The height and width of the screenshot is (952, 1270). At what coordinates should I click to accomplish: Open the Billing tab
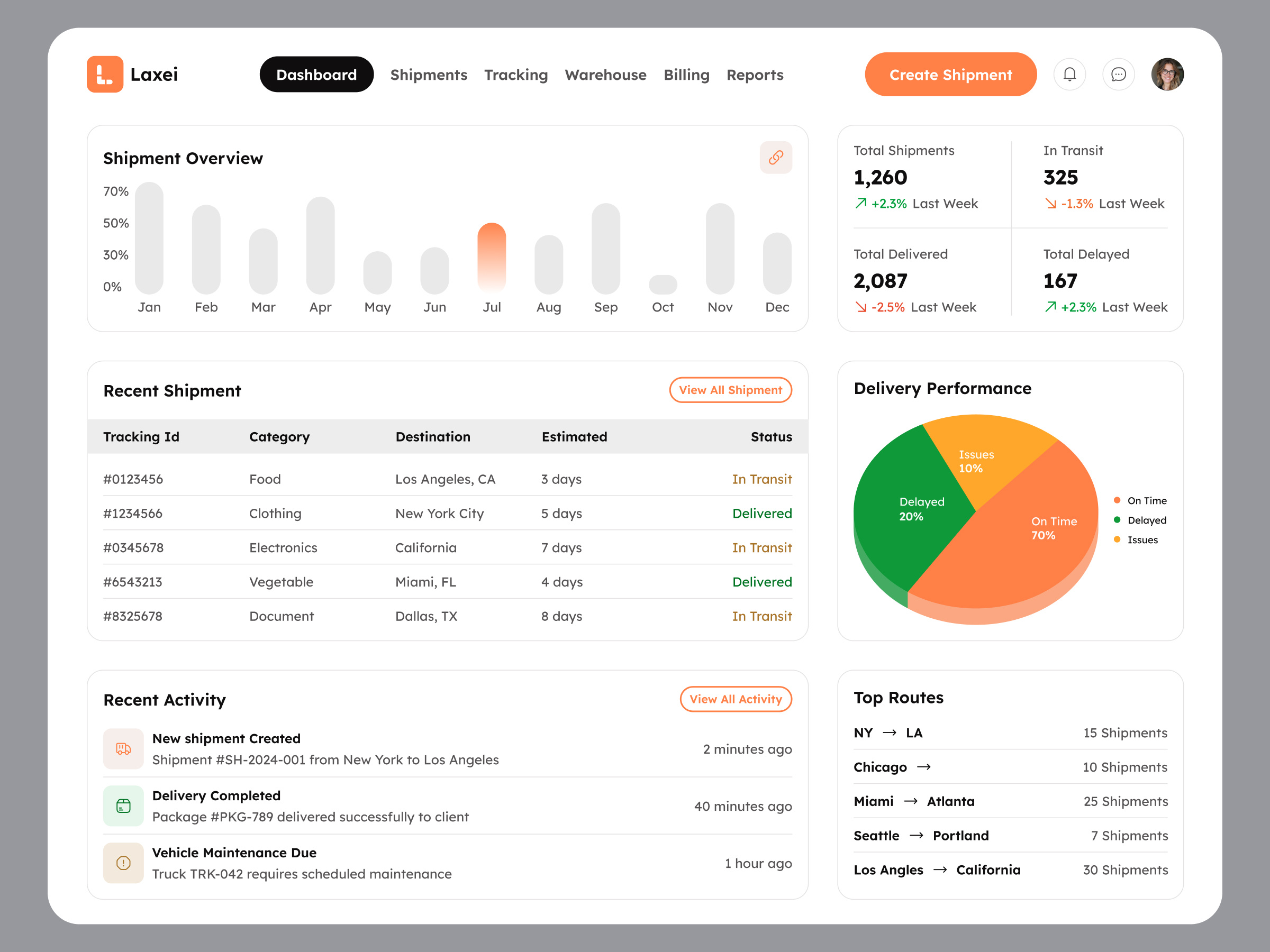click(x=686, y=75)
